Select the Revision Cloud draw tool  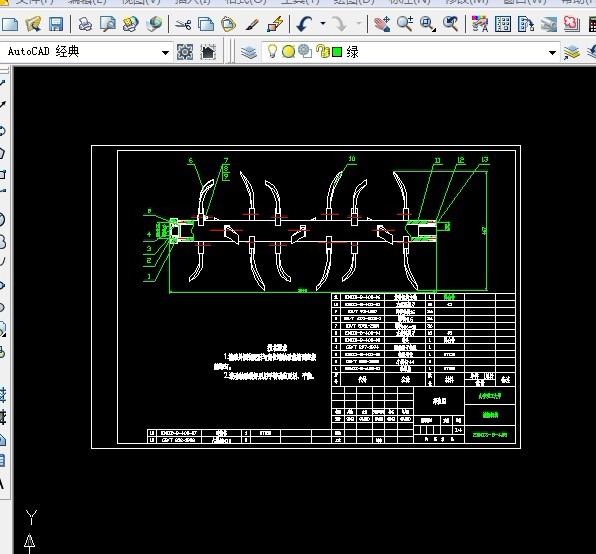click(2, 242)
